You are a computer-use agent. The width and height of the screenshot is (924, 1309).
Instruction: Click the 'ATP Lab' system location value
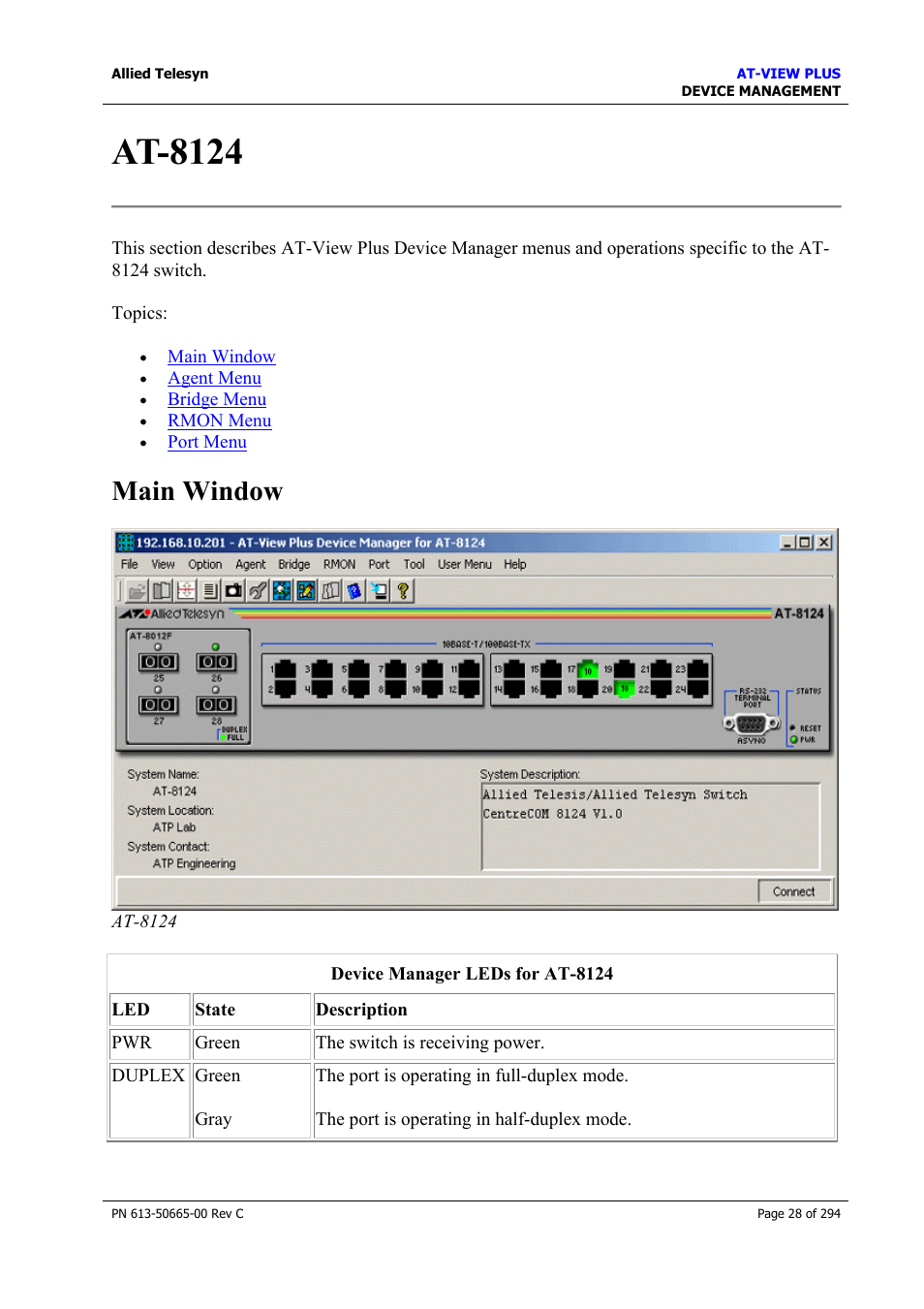point(174,827)
